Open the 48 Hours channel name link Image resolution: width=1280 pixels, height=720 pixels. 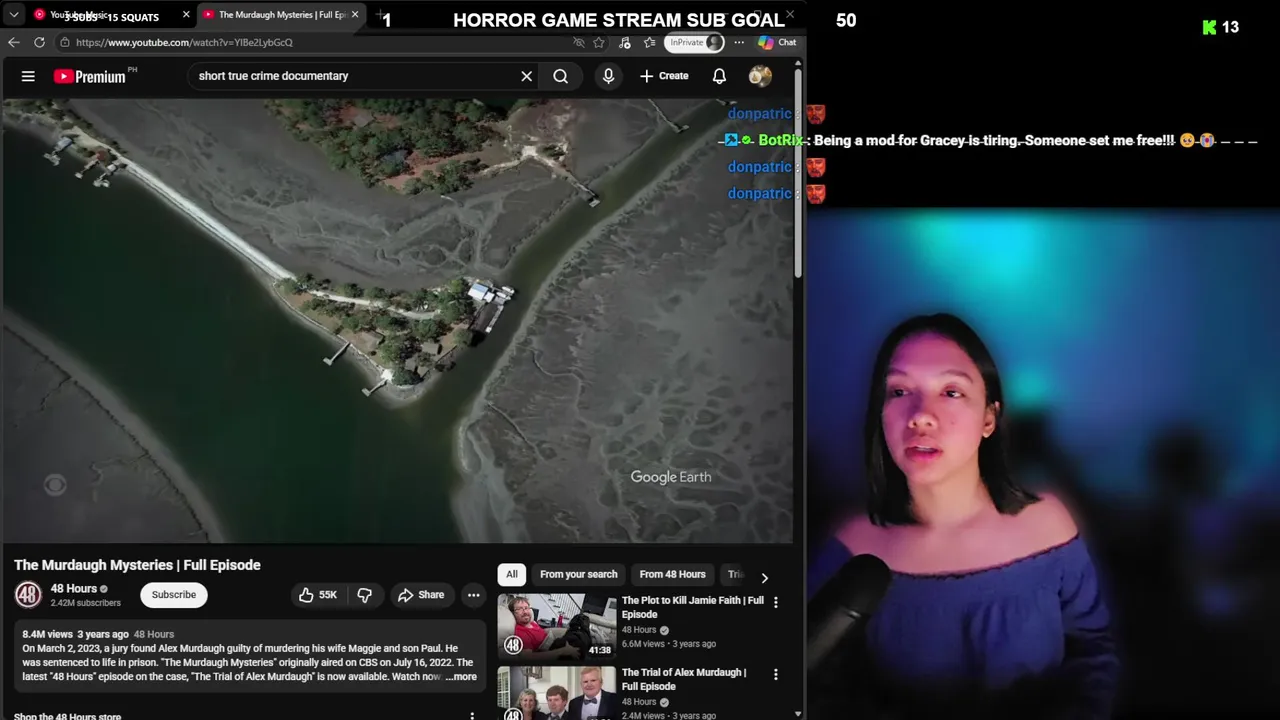click(x=74, y=588)
